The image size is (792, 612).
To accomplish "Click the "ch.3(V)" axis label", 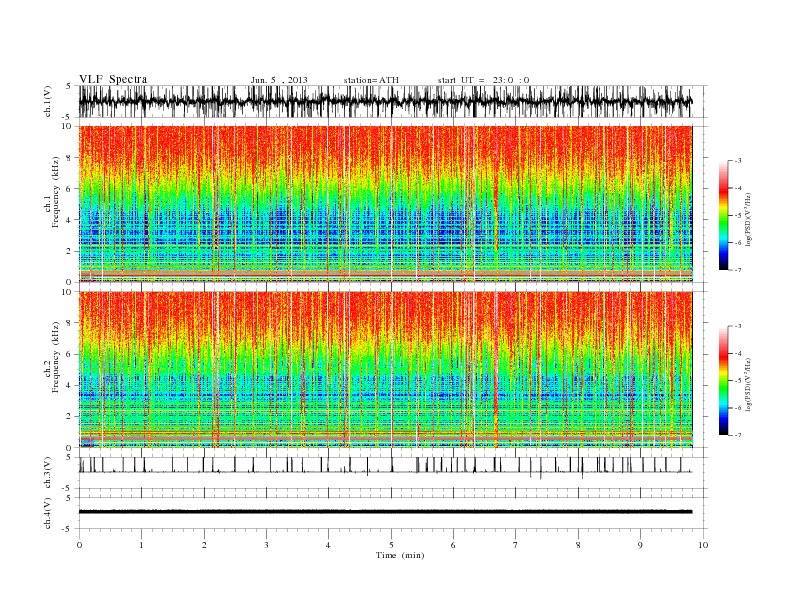I will [x=47, y=472].
